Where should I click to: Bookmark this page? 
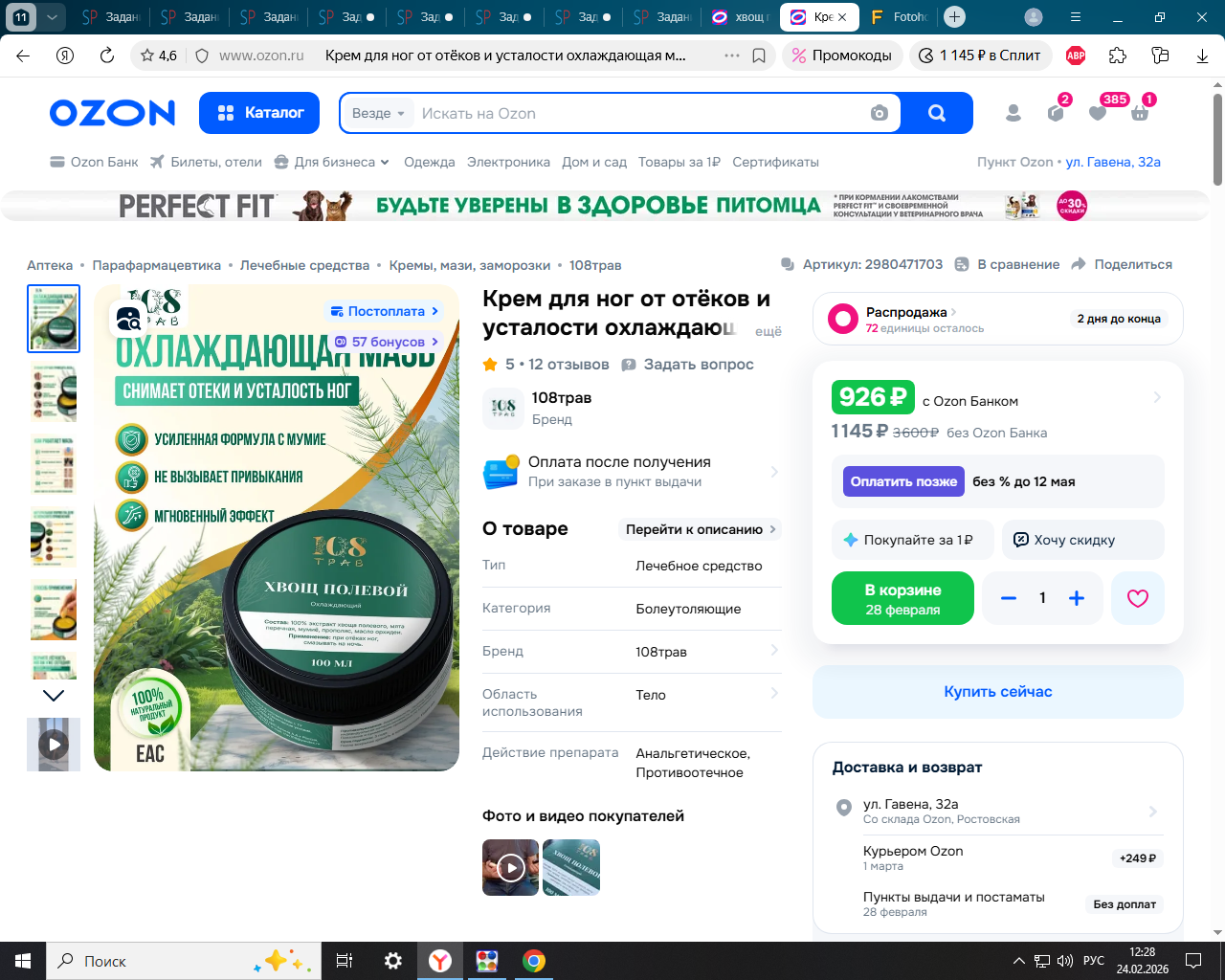(759, 56)
